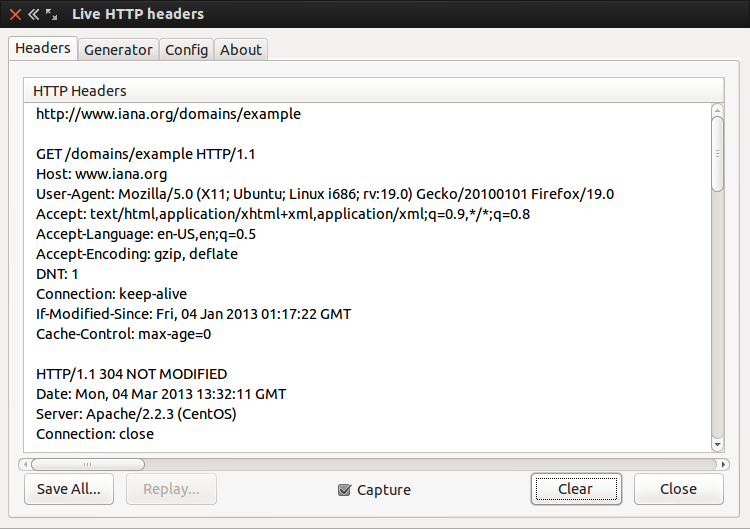Viewport: 750px width, 529px height.
Task: Click the vertical scrollbar up arrow
Action: 717,110
